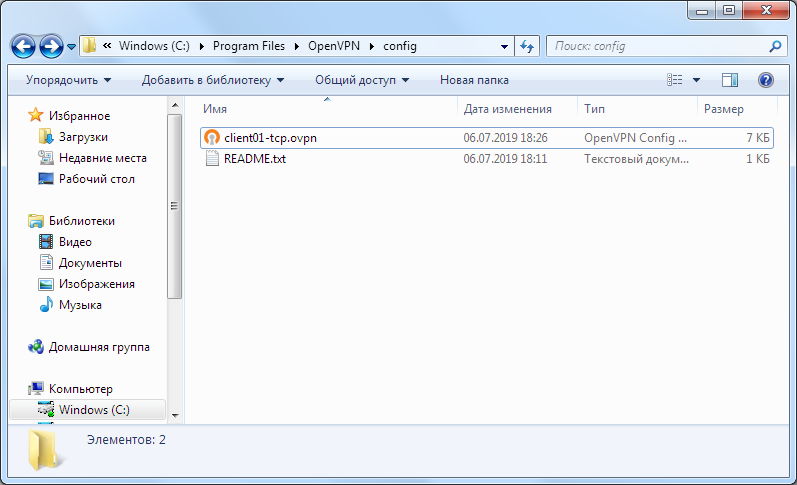Screen dimensions: 797x485
Task: Click the Недавние места icon
Action: [46, 158]
